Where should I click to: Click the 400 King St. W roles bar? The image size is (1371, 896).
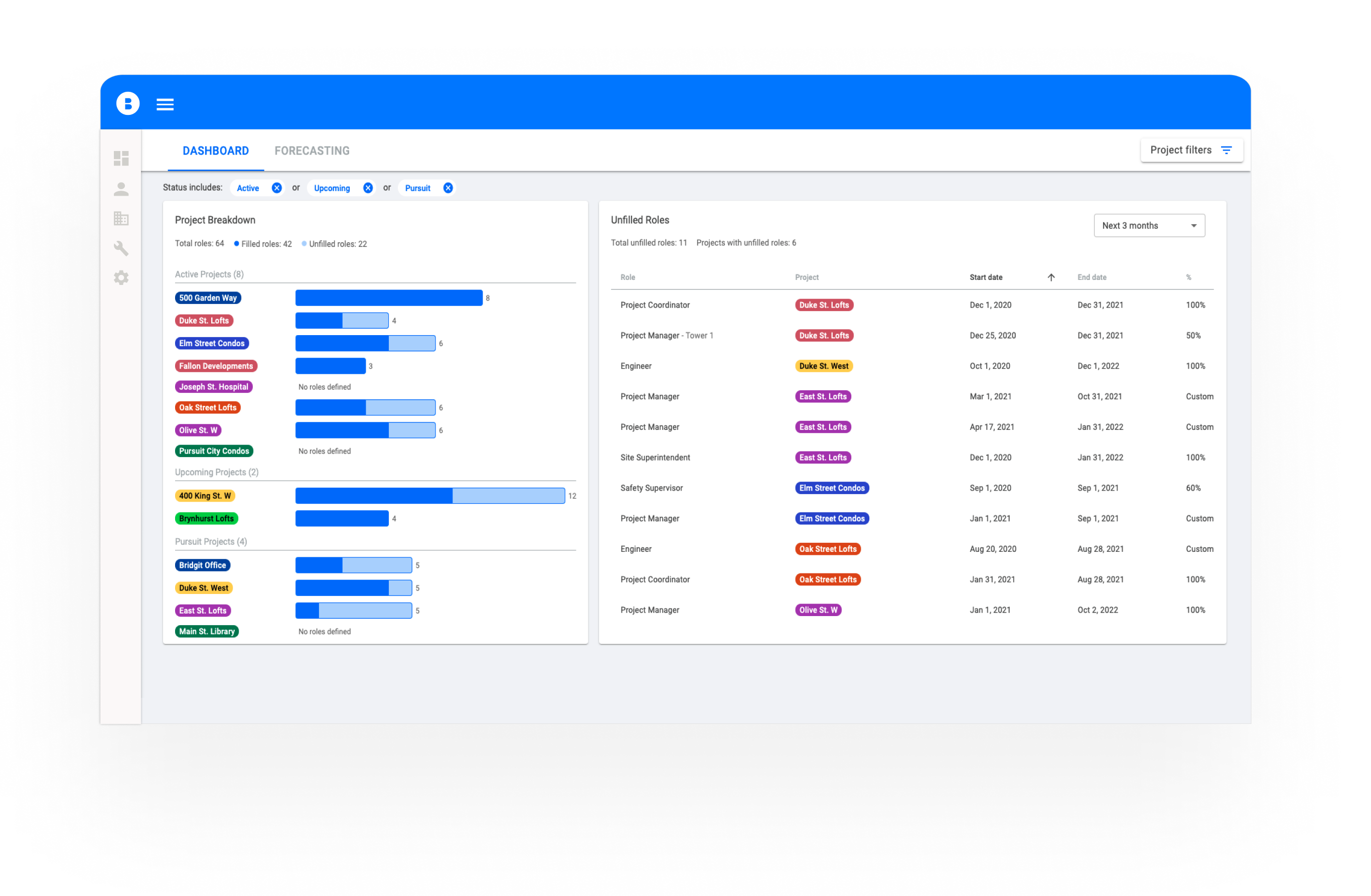pyautogui.click(x=430, y=496)
